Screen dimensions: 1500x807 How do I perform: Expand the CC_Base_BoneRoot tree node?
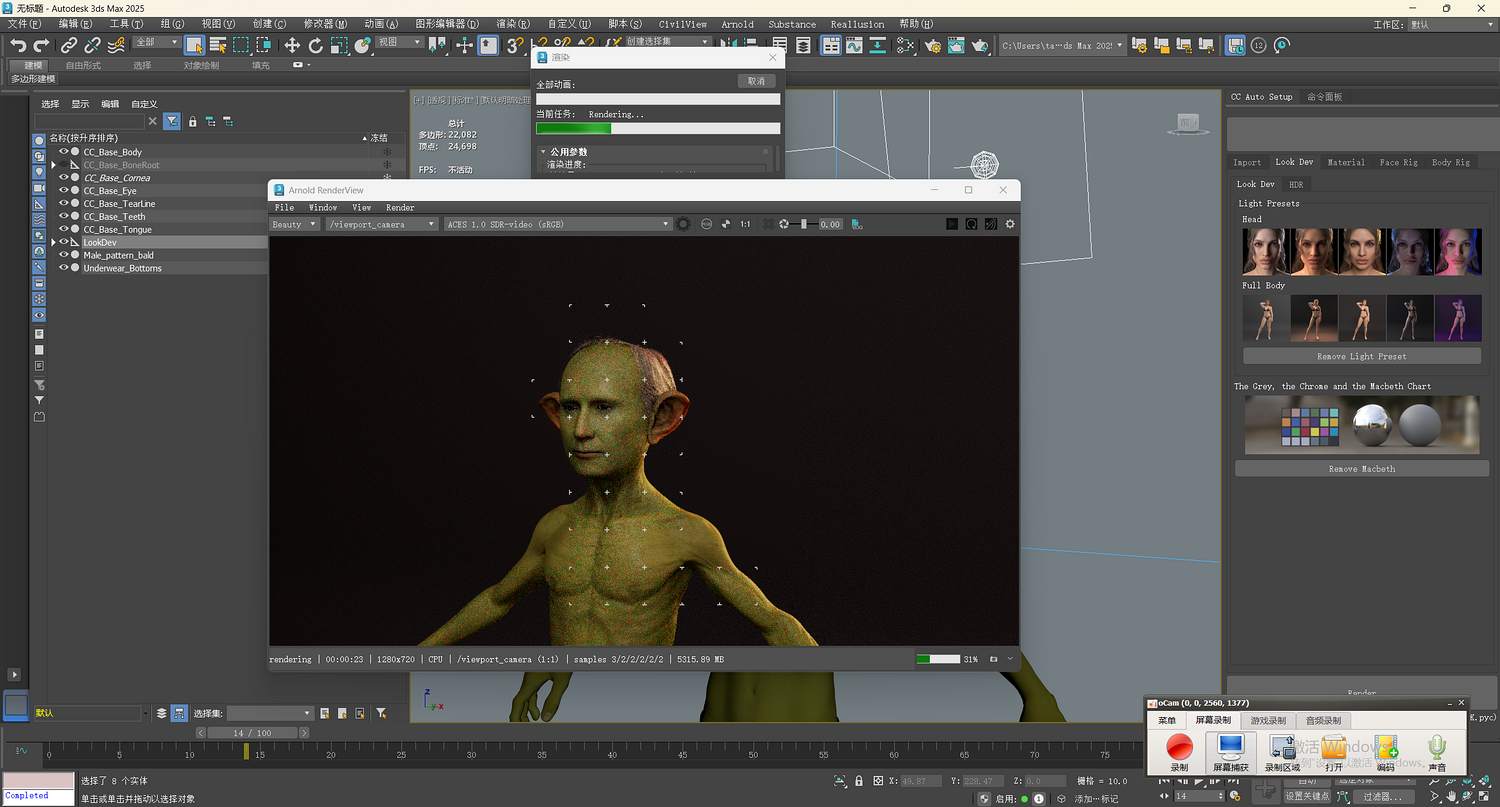[54, 165]
